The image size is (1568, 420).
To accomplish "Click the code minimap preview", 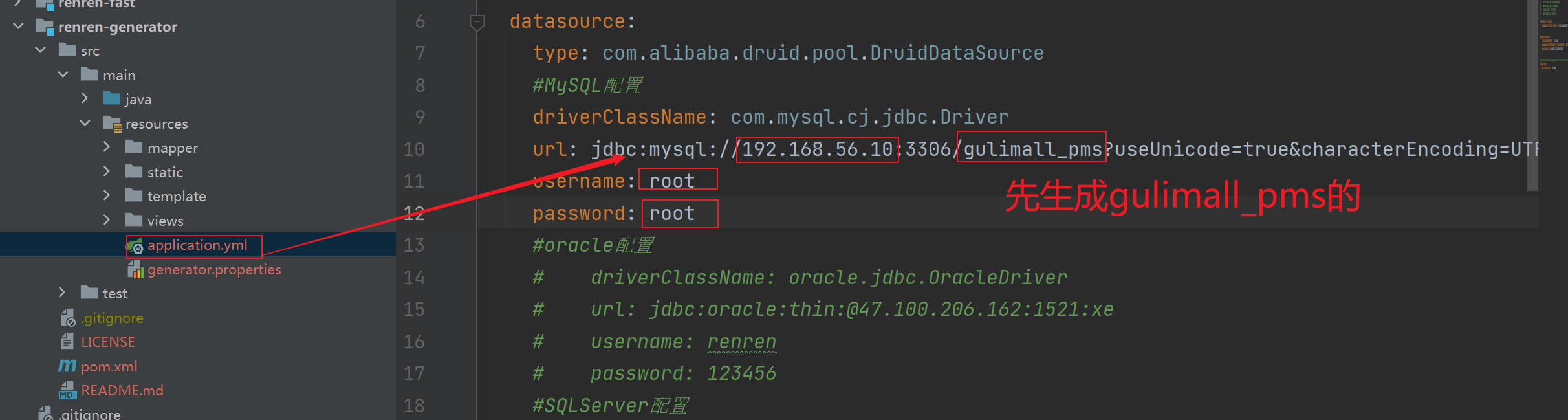I will tap(1552, 36).
